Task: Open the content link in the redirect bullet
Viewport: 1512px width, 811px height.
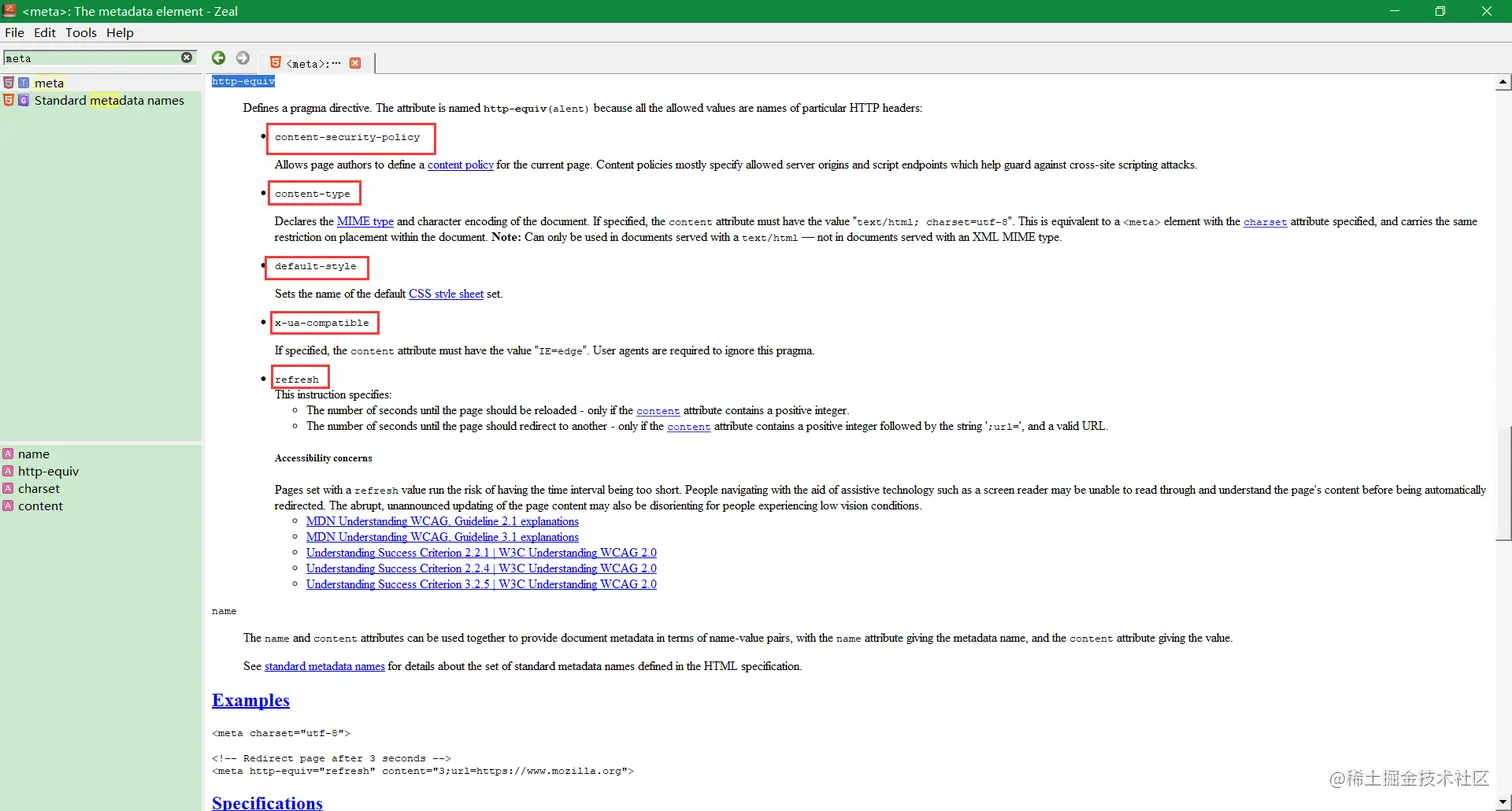Action: point(689,427)
